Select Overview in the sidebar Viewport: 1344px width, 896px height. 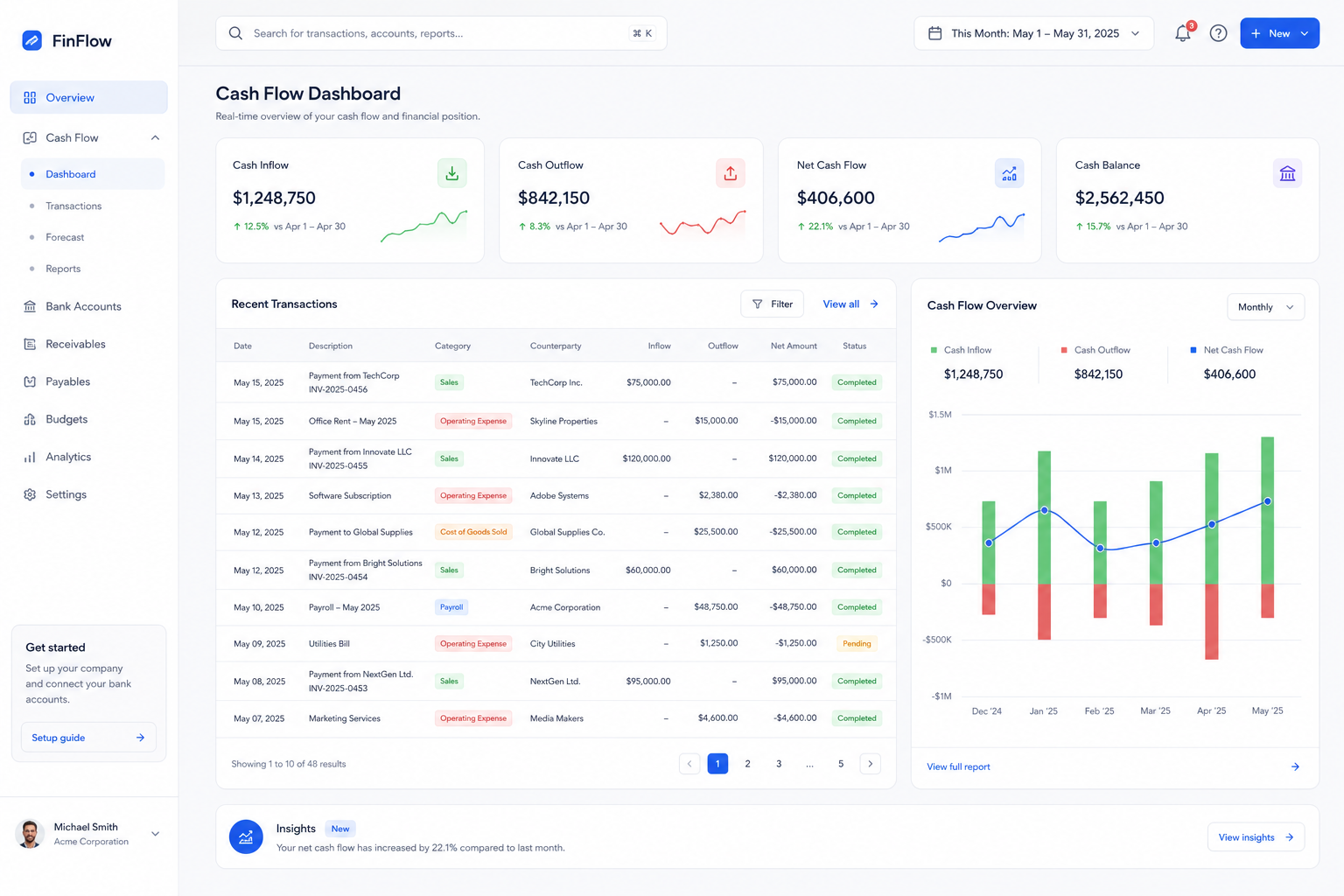pyautogui.click(x=88, y=97)
